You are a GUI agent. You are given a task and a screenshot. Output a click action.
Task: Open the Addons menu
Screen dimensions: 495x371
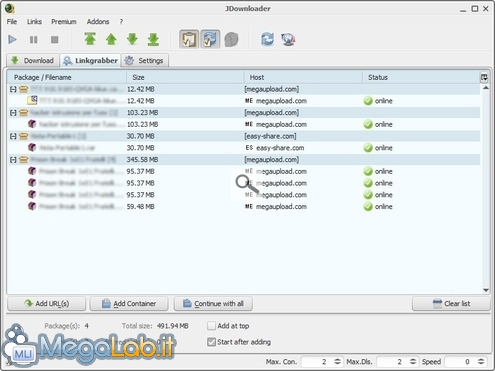(98, 22)
